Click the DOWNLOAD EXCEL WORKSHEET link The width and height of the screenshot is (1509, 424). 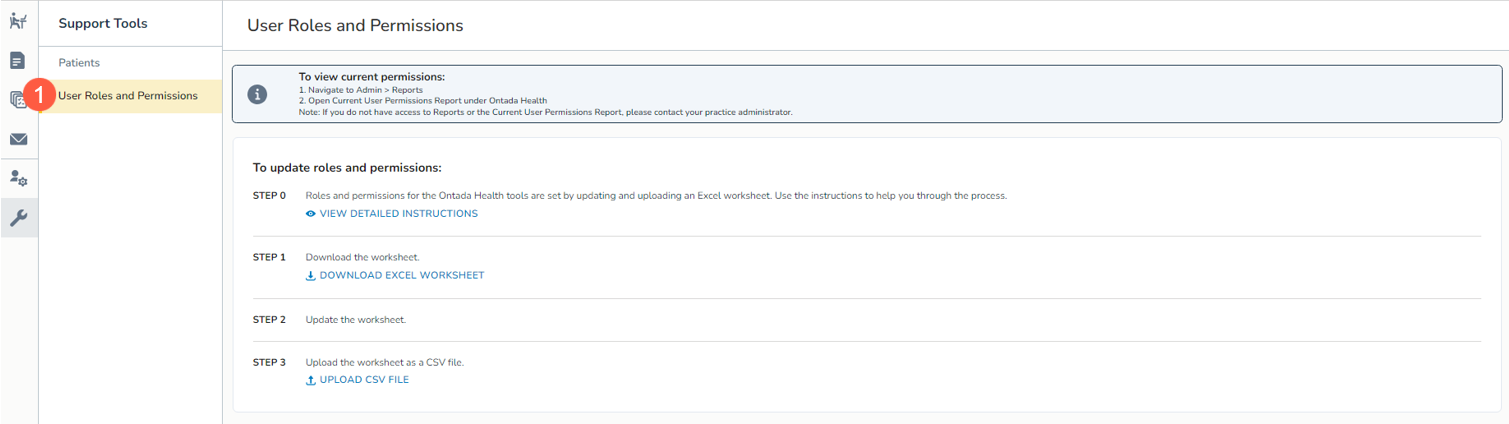[401, 276]
